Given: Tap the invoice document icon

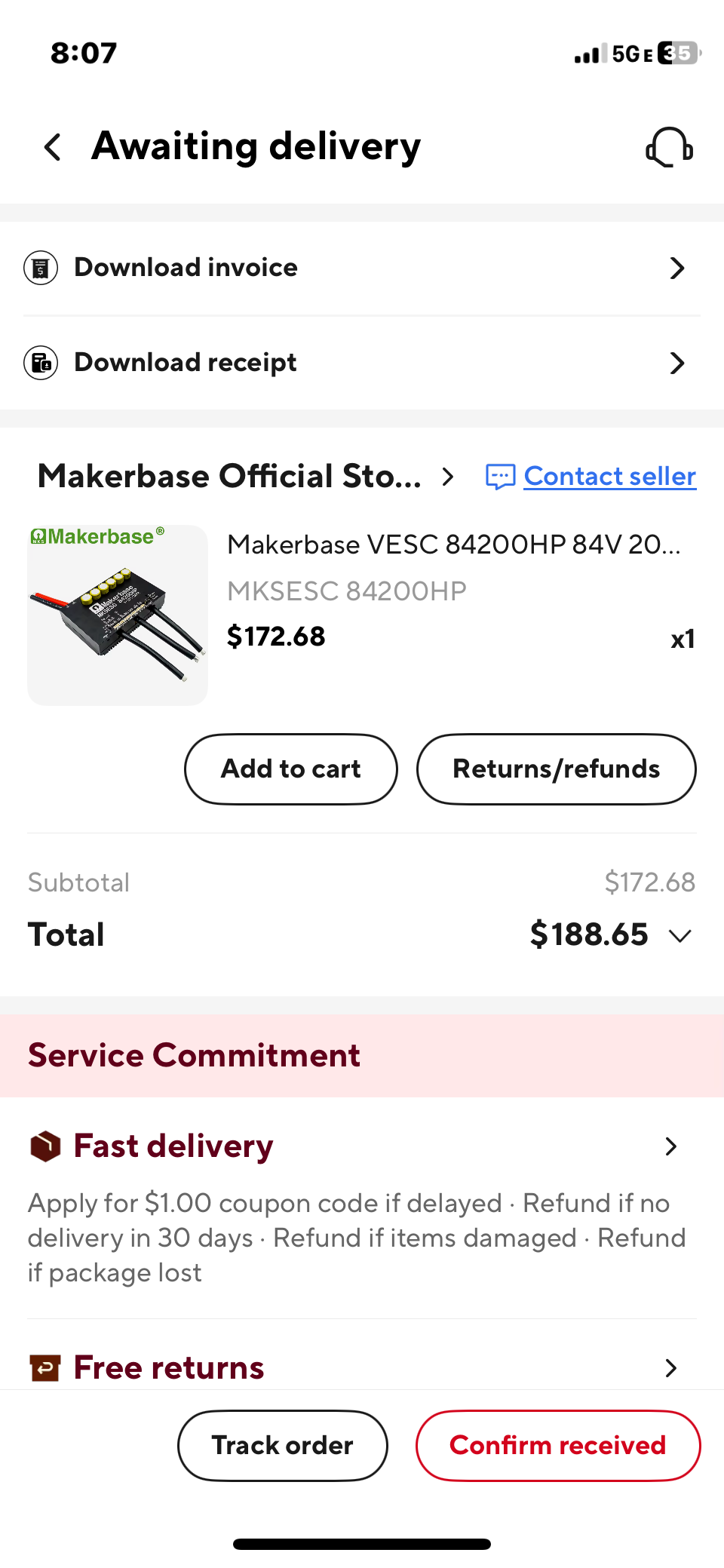Looking at the screenshot, I should (x=41, y=268).
